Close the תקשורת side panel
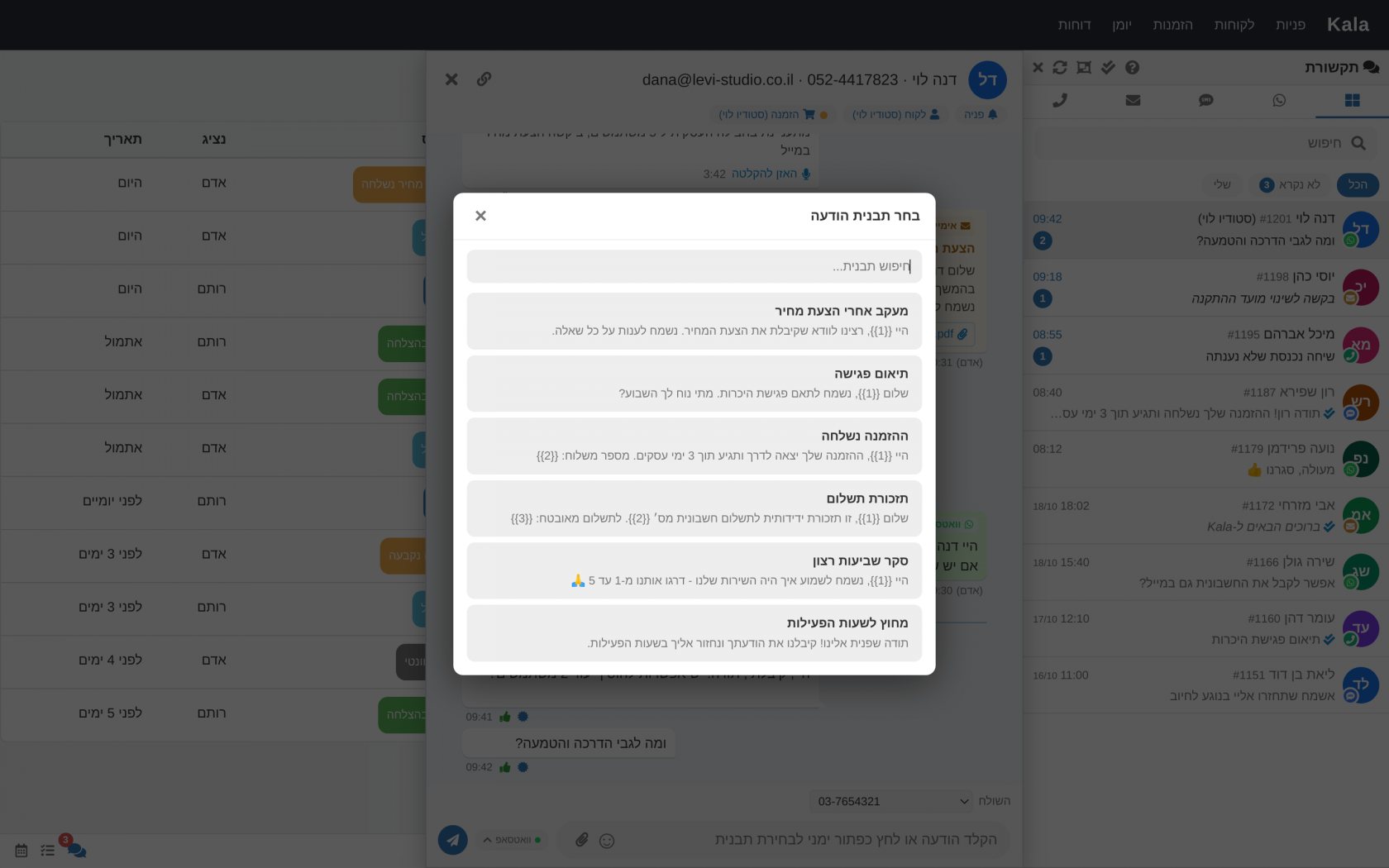 pyautogui.click(x=1038, y=67)
